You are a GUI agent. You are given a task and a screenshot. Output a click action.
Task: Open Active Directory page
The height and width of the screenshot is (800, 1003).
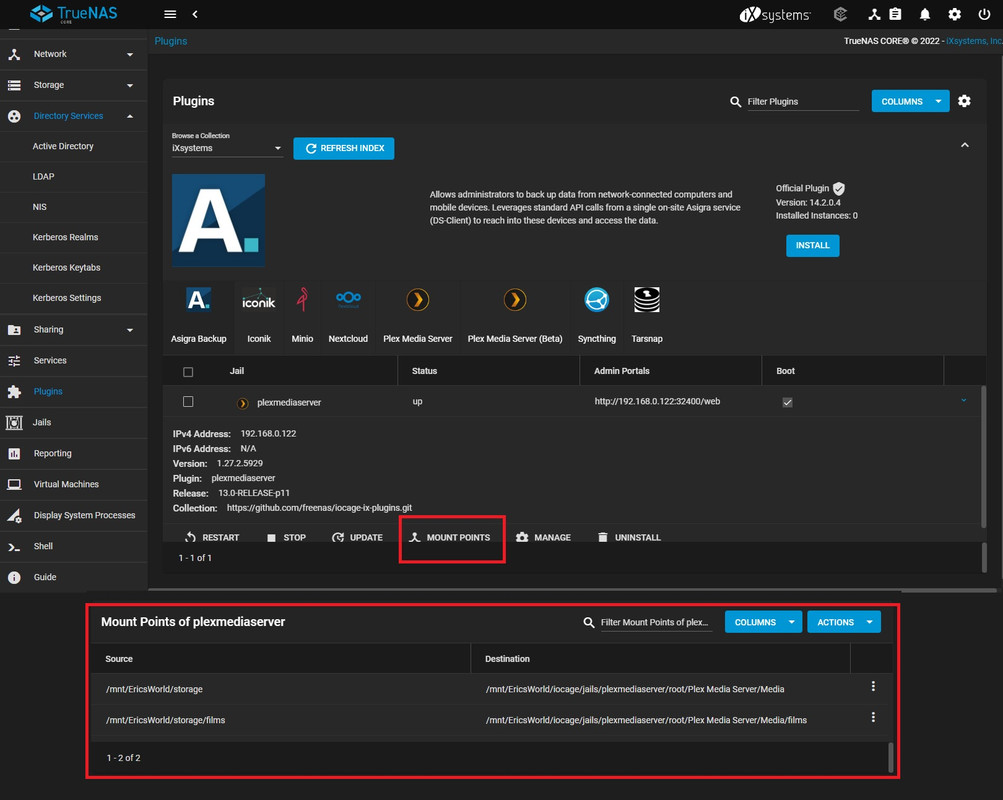63,146
